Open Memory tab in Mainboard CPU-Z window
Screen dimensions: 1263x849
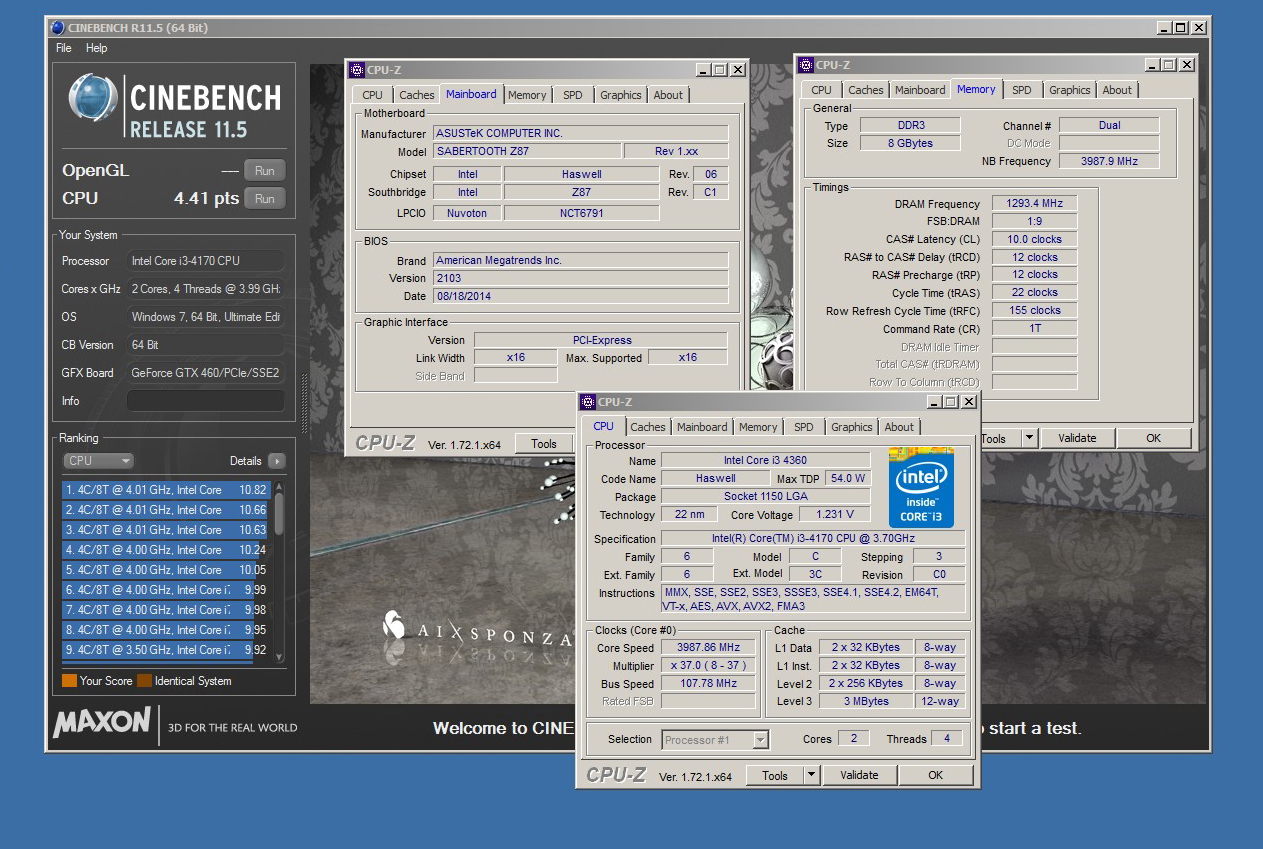[x=527, y=95]
